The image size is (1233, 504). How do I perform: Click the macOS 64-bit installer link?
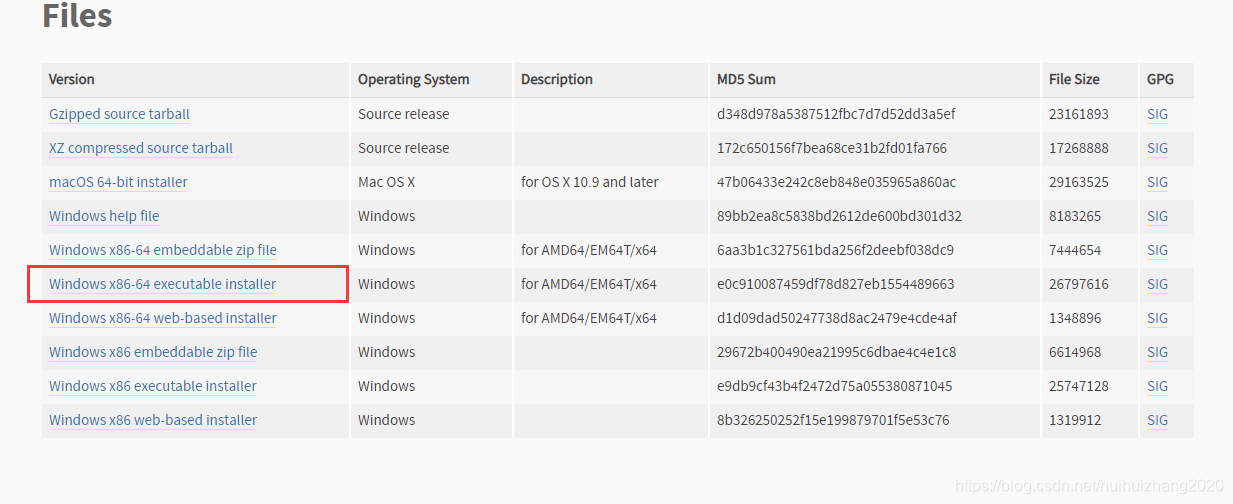118,182
